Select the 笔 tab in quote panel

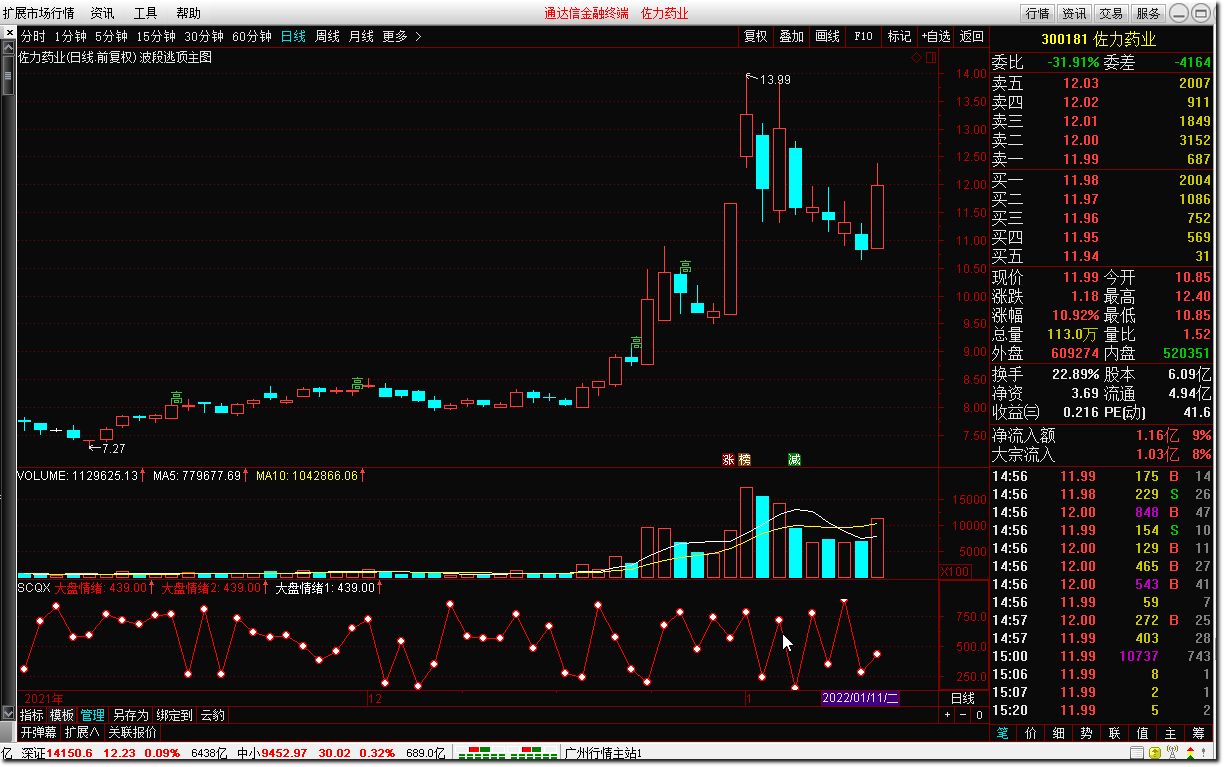(1003, 733)
